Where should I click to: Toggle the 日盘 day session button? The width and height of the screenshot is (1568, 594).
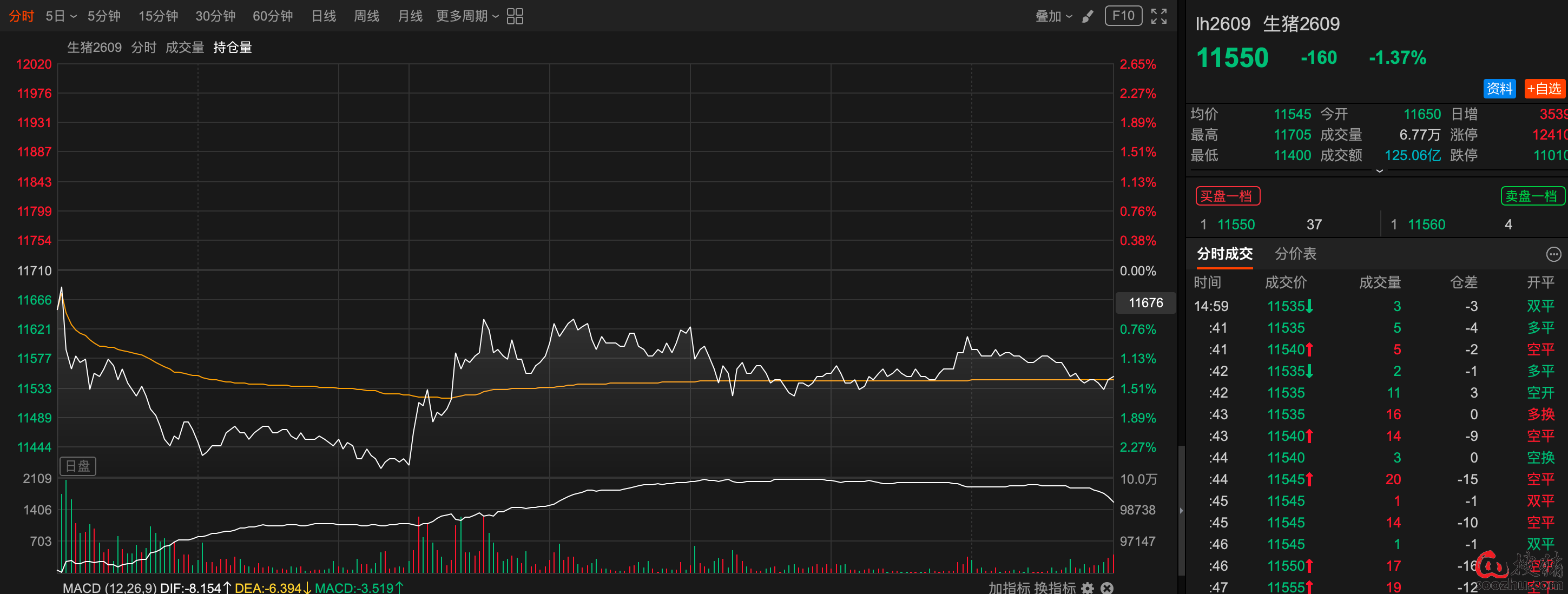pos(78,466)
